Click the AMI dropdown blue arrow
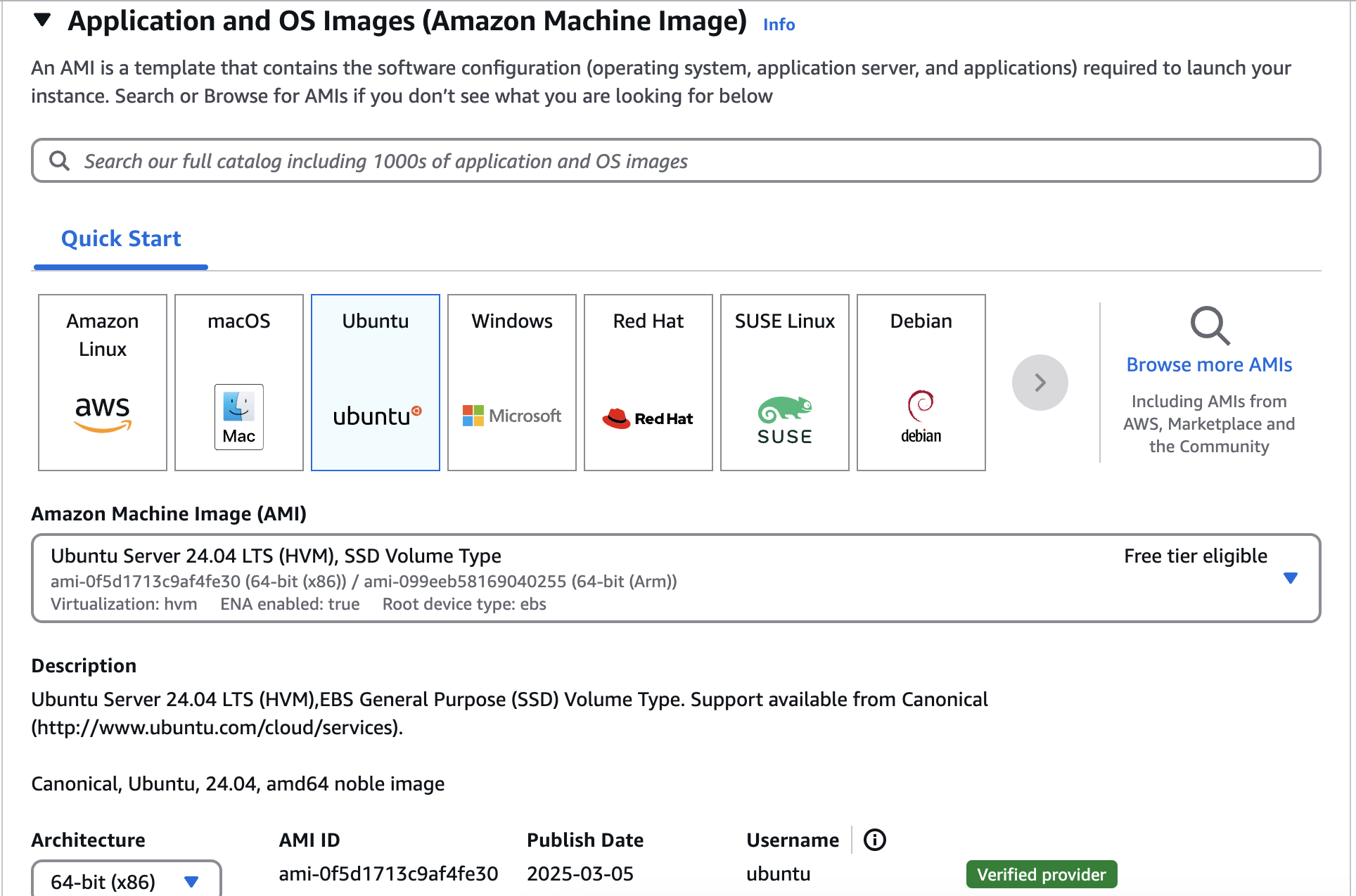The width and height of the screenshot is (1356, 896). click(1291, 578)
